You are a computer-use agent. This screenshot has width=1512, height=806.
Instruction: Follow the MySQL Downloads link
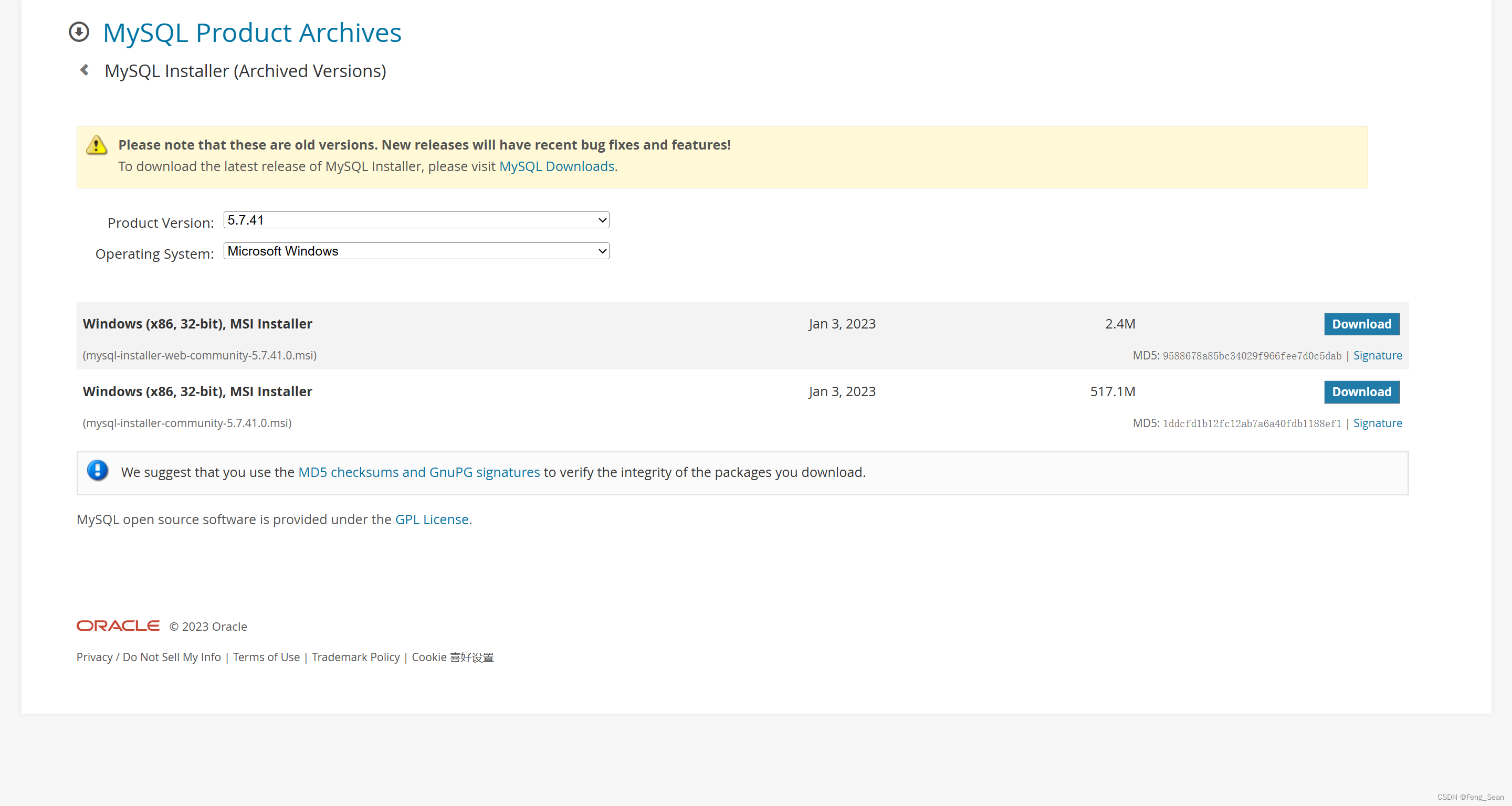coord(556,166)
